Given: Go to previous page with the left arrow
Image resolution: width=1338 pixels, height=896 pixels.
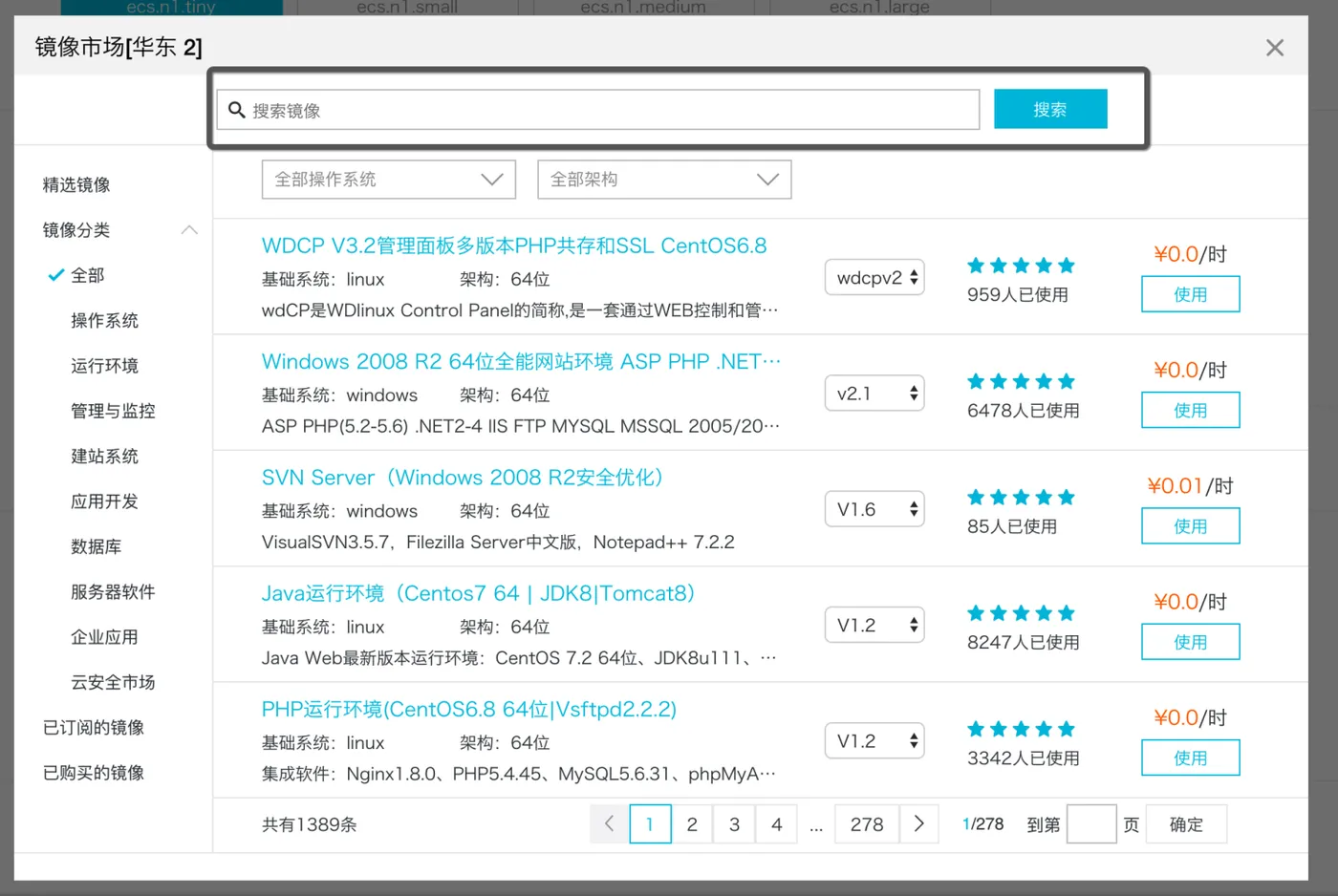Looking at the screenshot, I should (x=609, y=823).
